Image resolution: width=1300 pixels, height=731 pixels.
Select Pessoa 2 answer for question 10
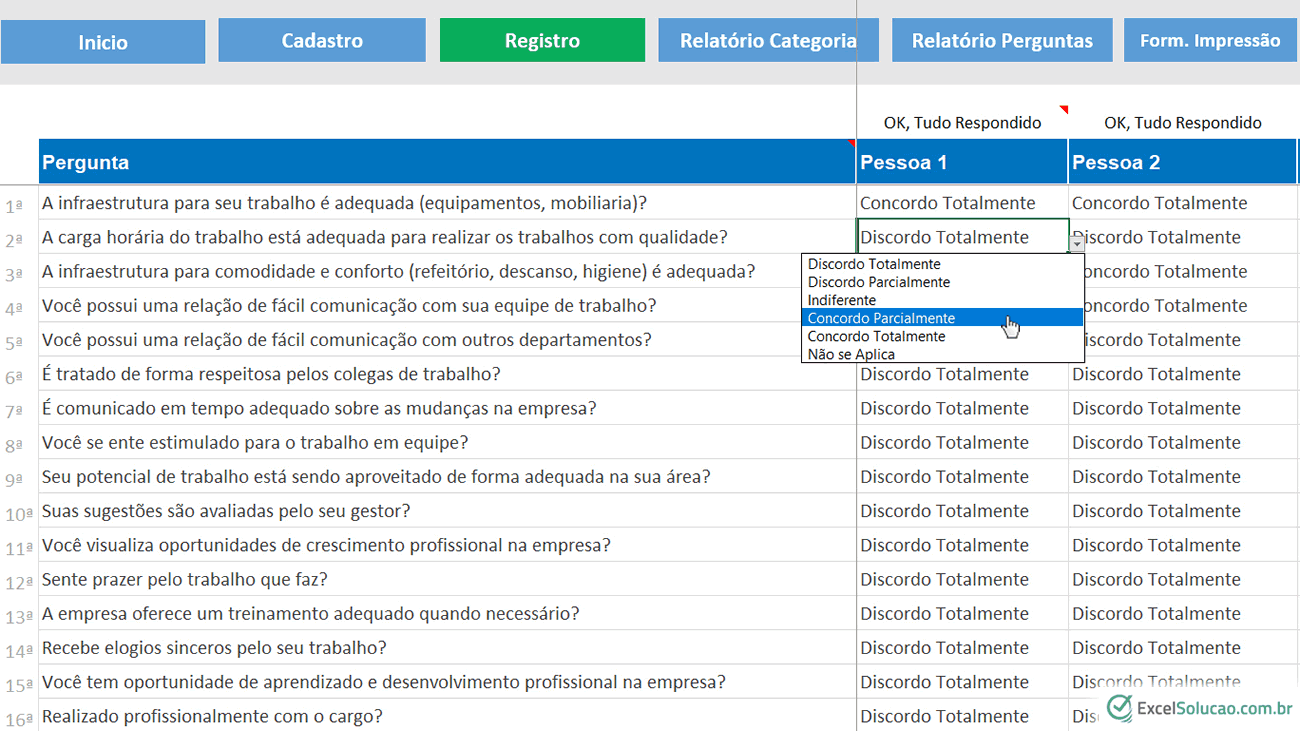[x=1182, y=511]
